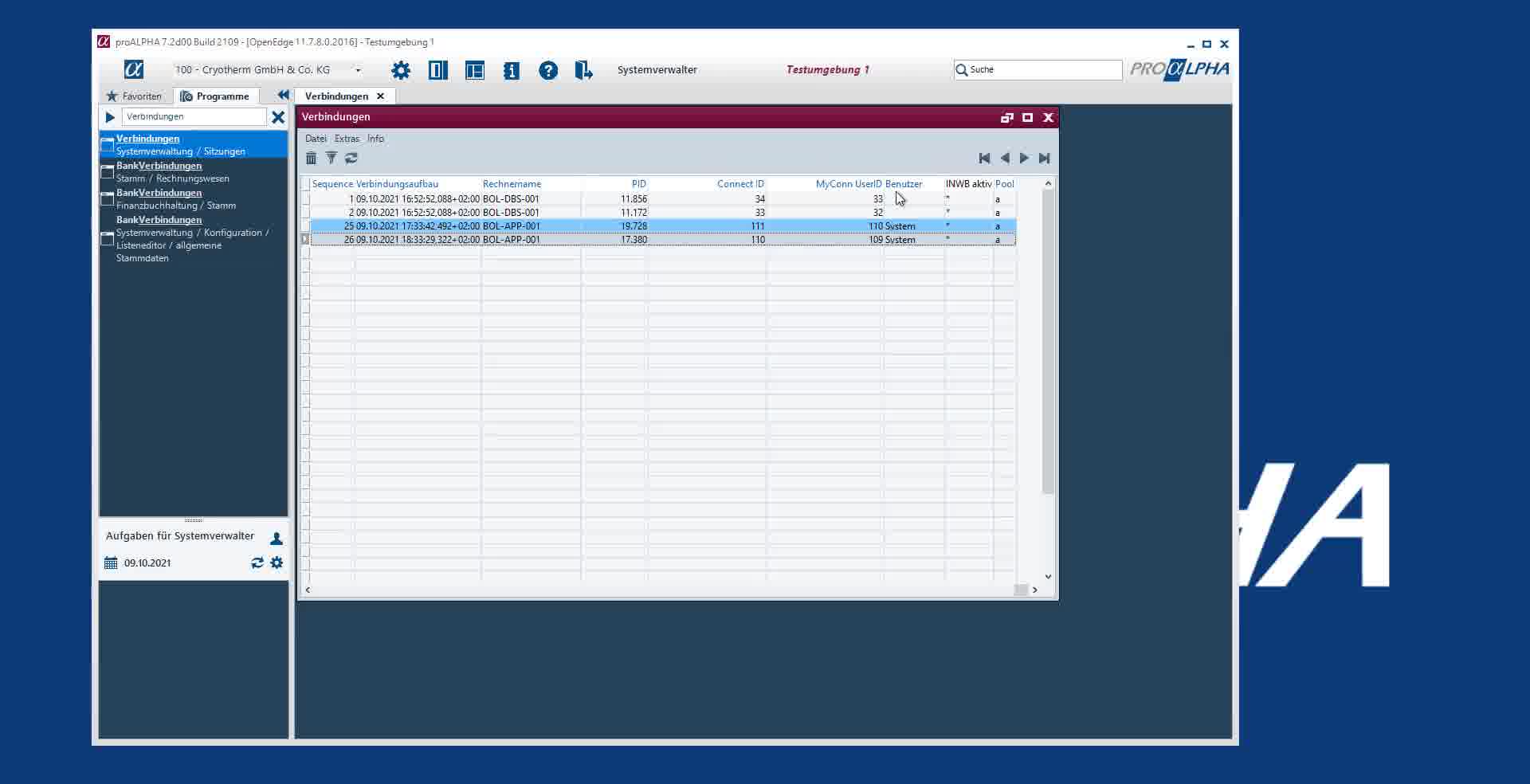Screen dimensions: 1530x784
Task: Switch to the Programme tab
Action: (215, 96)
